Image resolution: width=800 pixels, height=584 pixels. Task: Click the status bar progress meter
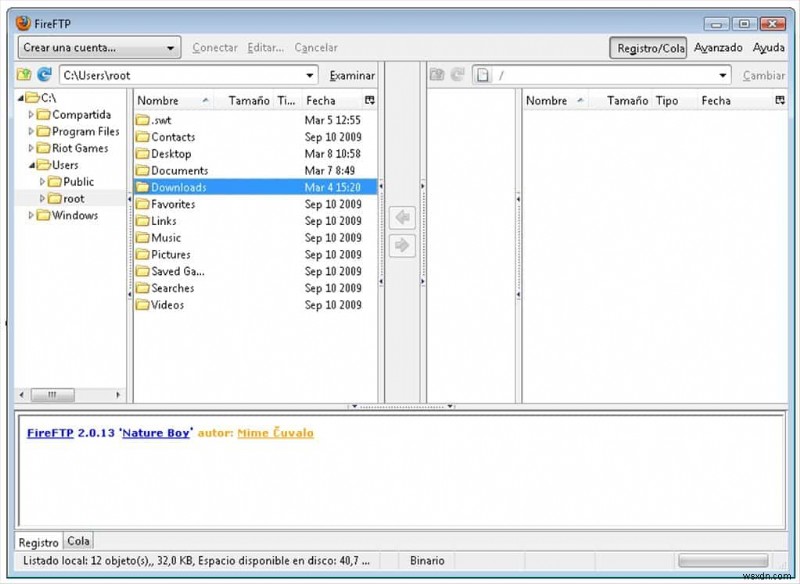click(723, 561)
